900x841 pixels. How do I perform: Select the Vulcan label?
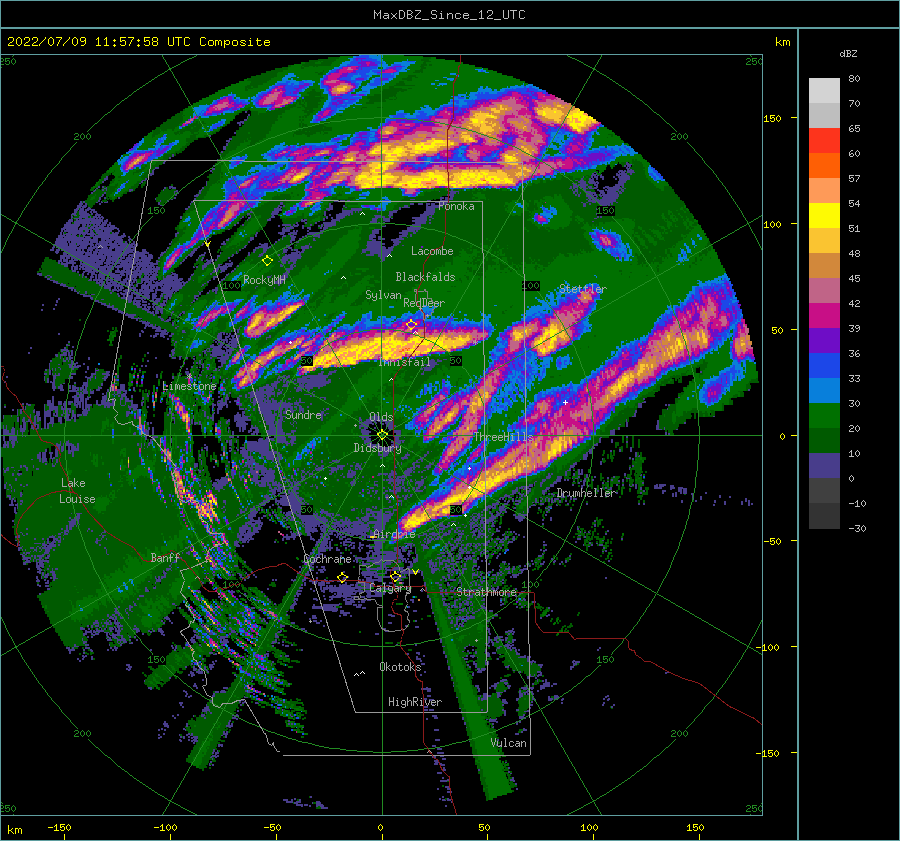(x=508, y=743)
